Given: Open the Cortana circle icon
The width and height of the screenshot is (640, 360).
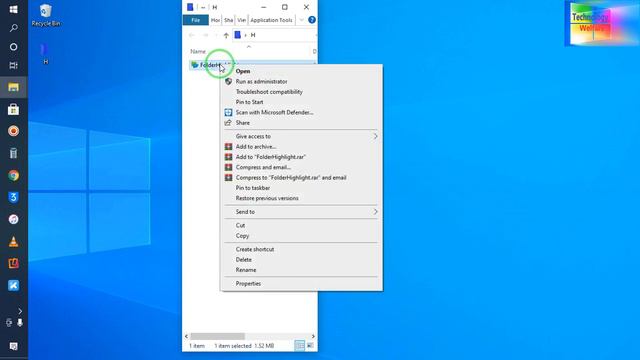Looking at the screenshot, I should click(x=13, y=47).
